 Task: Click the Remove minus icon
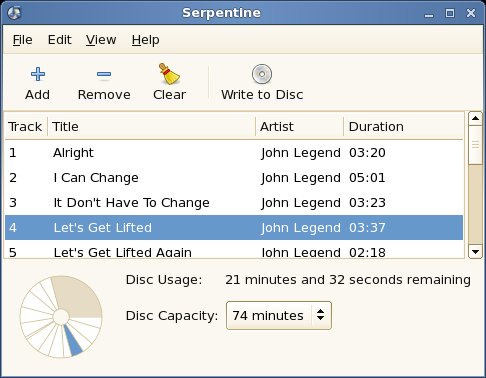click(x=104, y=74)
